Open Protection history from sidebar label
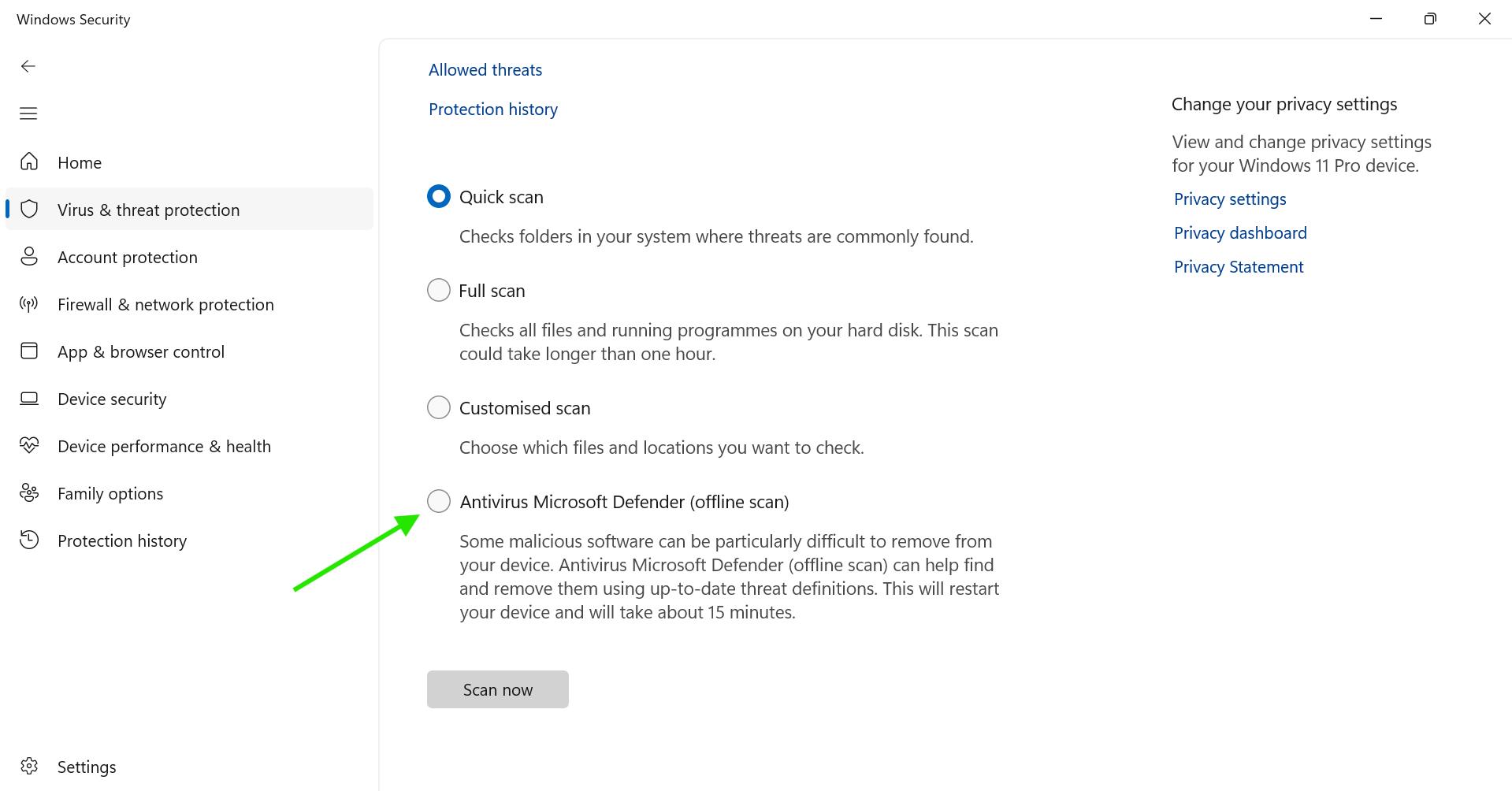The width and height of the screenshot is (1512, 791). [122, 540]
